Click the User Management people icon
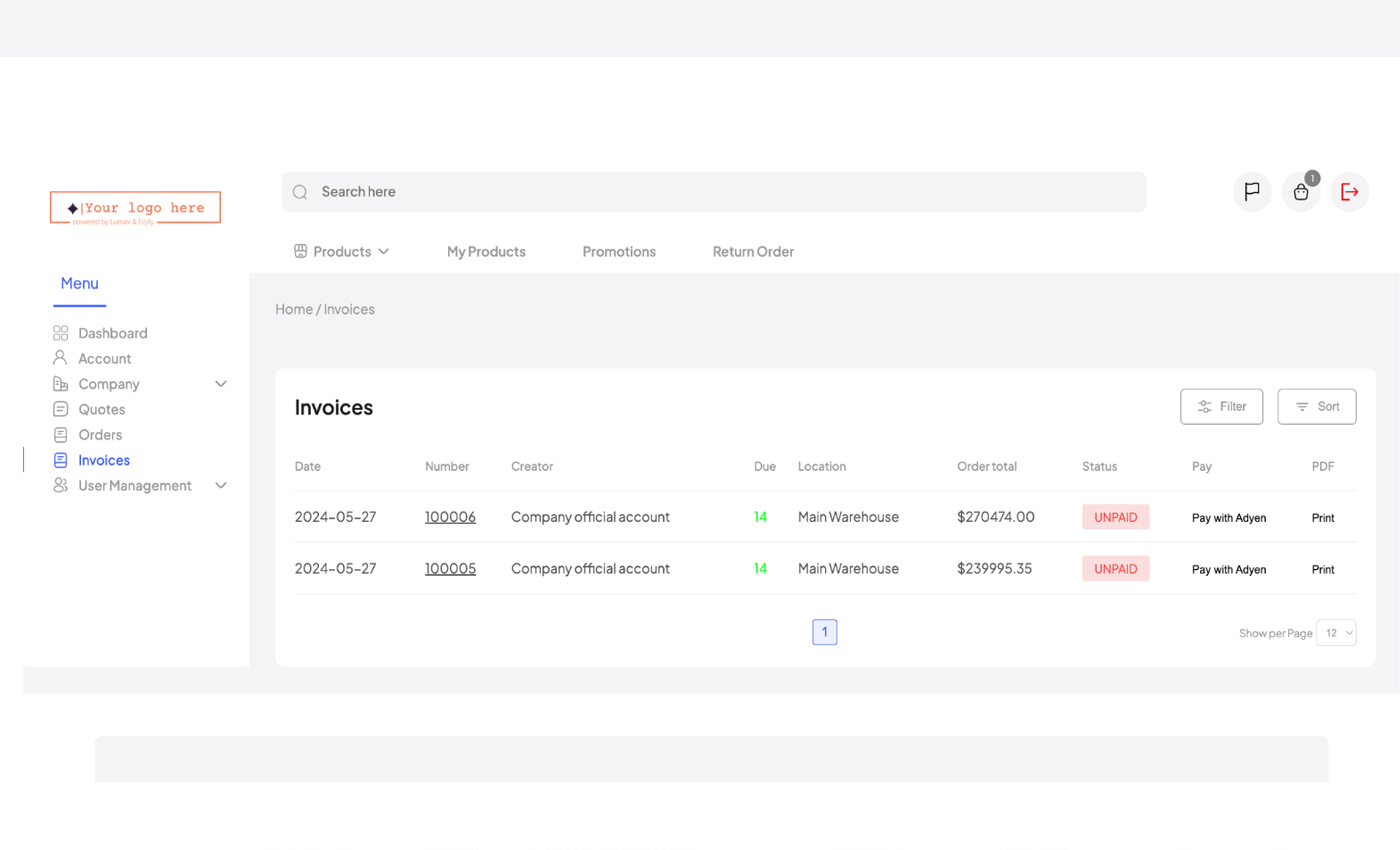The width and height of the screenshot is (1400, 850). (x=60, y=486)
